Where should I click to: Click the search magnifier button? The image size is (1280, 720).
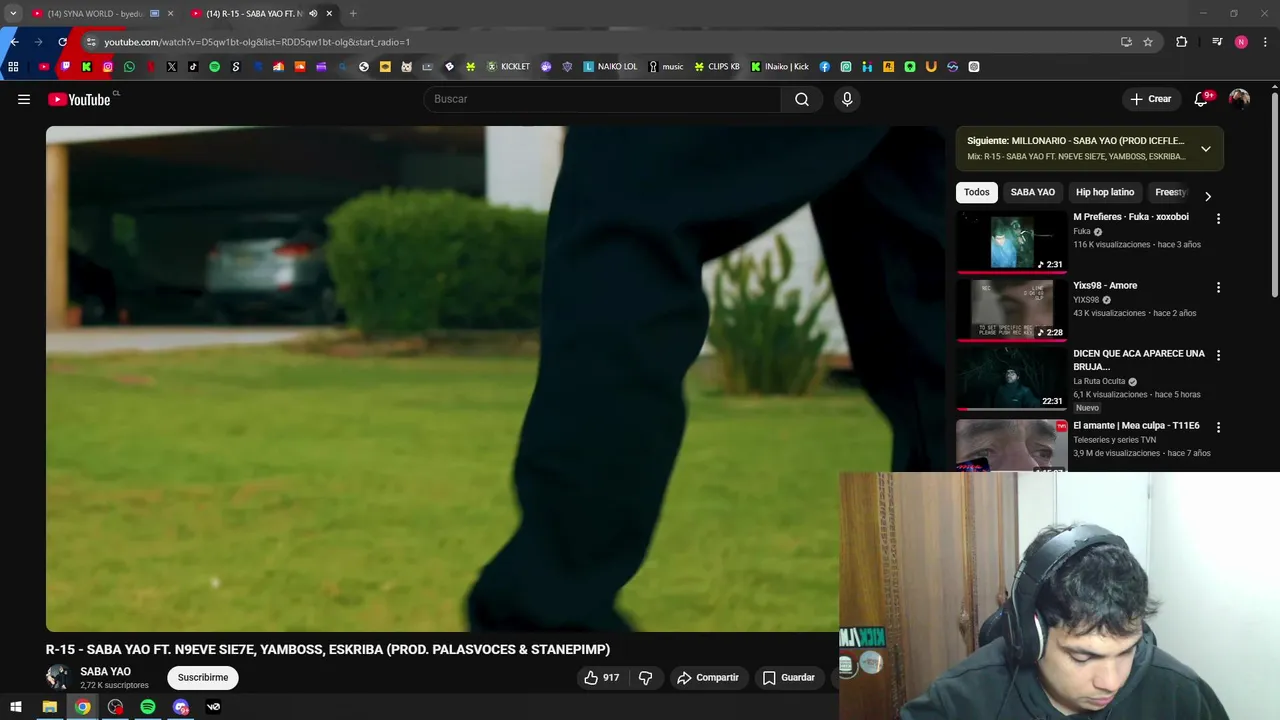802,99
